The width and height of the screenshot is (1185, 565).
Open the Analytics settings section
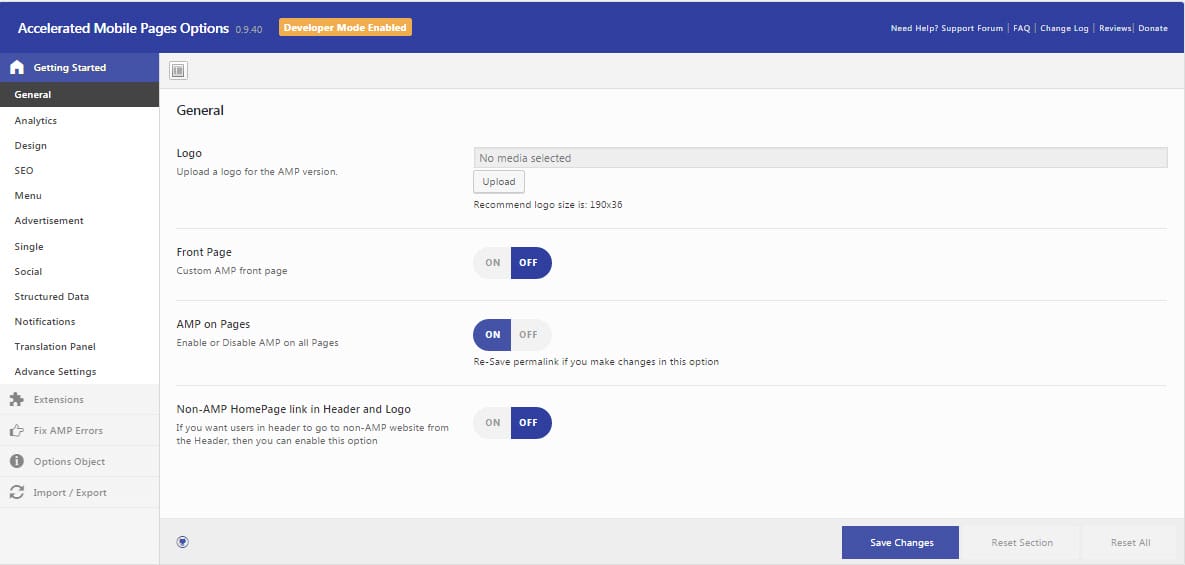pyautogui.click(x=36, y=120)
